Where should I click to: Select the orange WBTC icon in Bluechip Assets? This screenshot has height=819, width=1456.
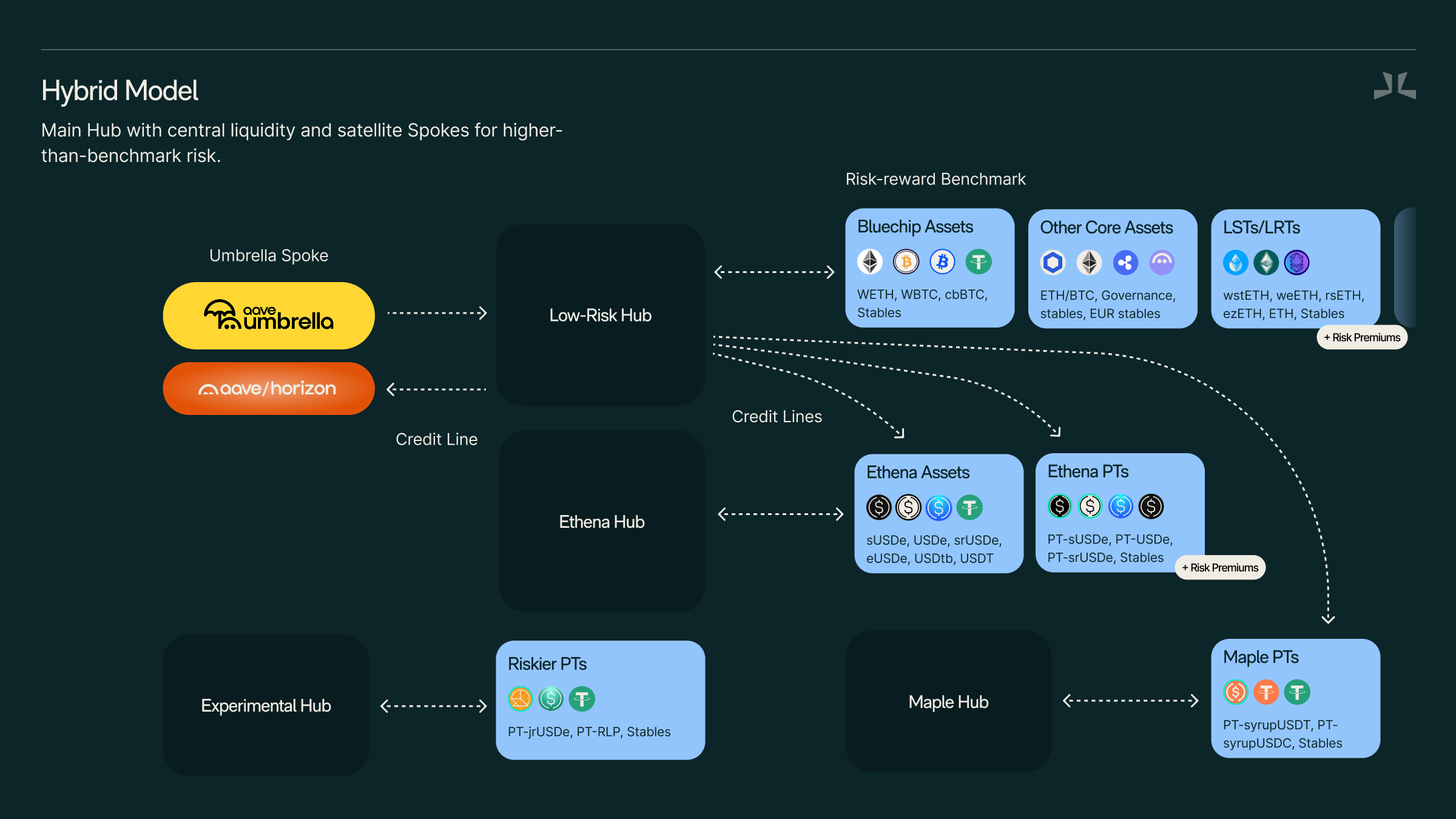click(906, 262)
